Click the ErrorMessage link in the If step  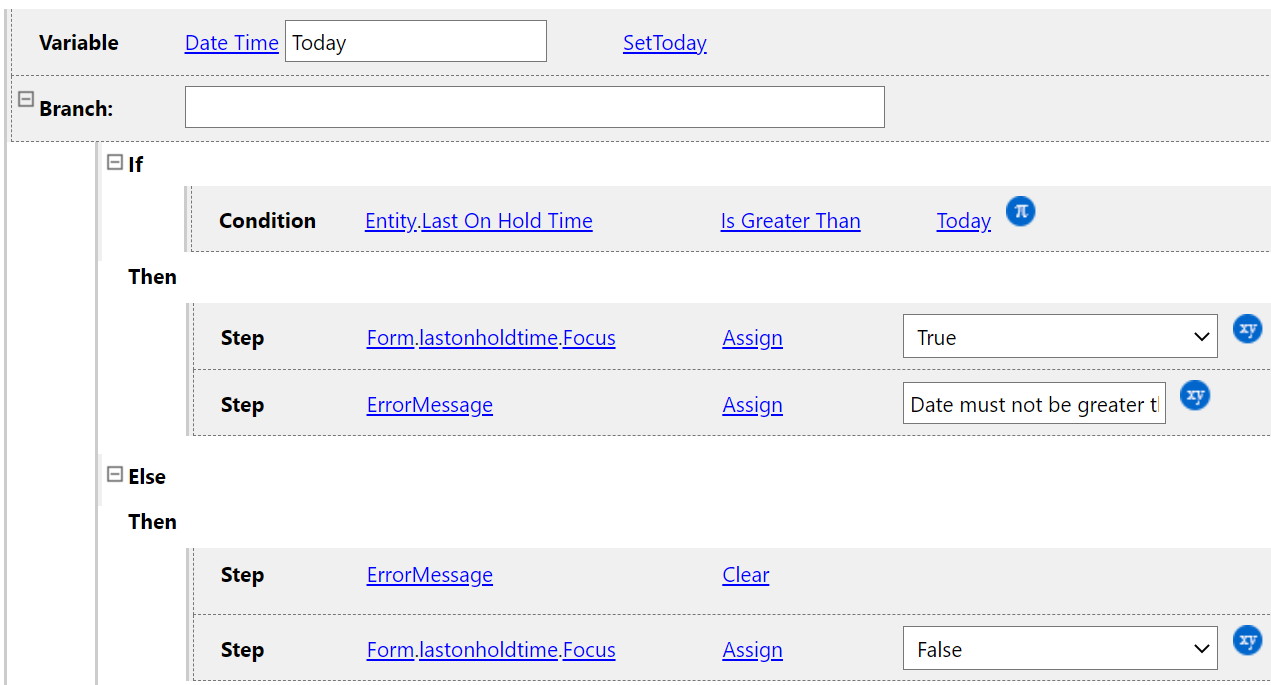tap(429, 405)
